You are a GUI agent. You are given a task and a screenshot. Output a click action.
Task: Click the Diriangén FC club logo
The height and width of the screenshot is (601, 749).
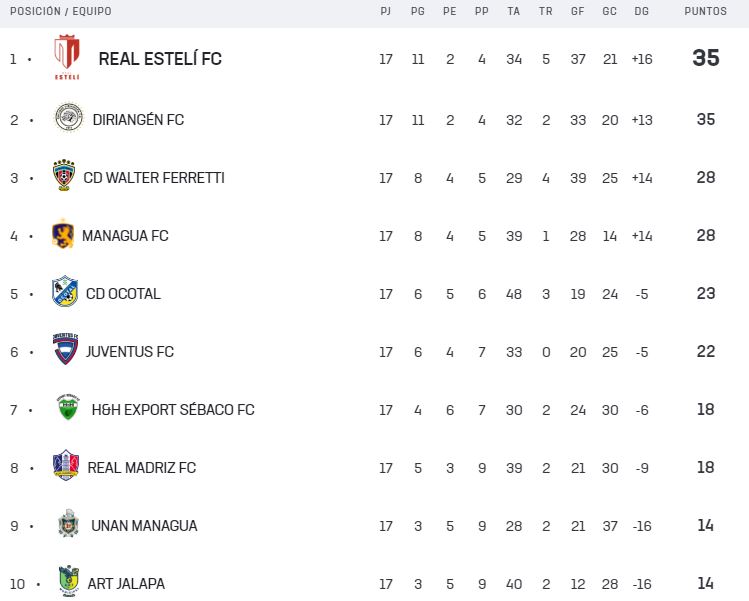click(69, 119)
